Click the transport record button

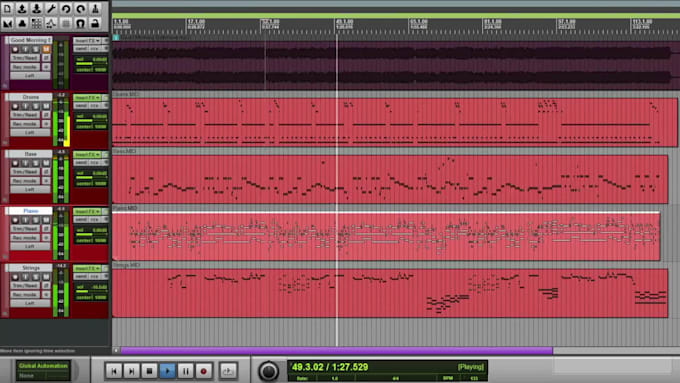click(x=203, y=371)
